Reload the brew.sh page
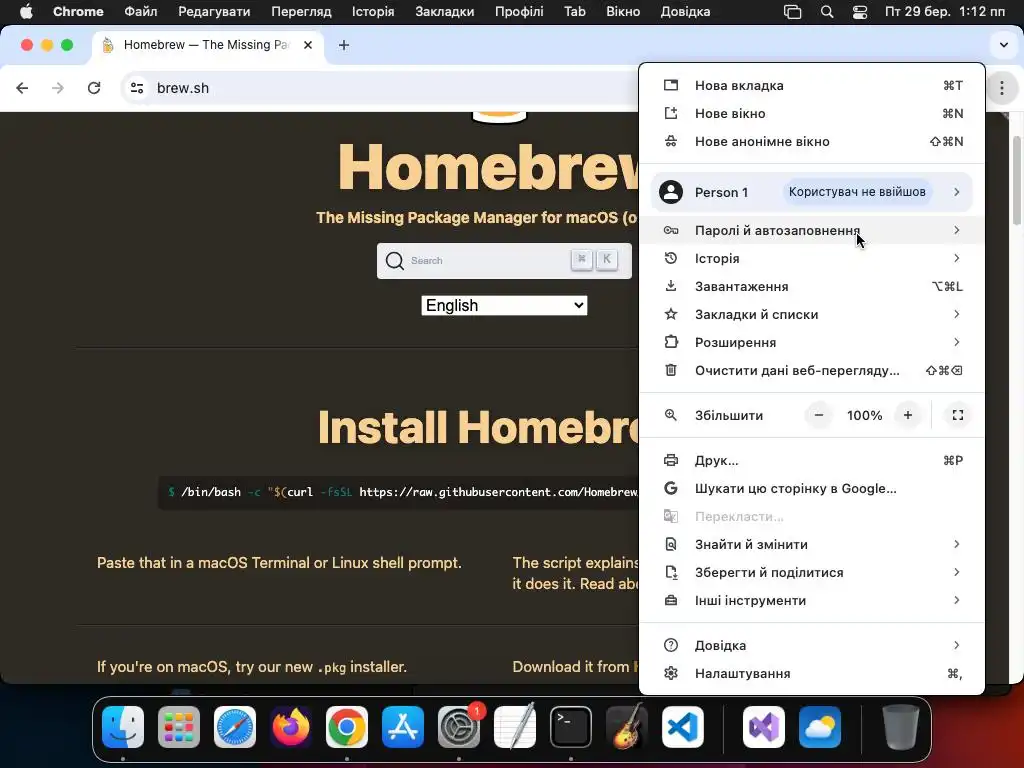The height and width of the screenshot is (768, 1024). click(x=94, y=88)
